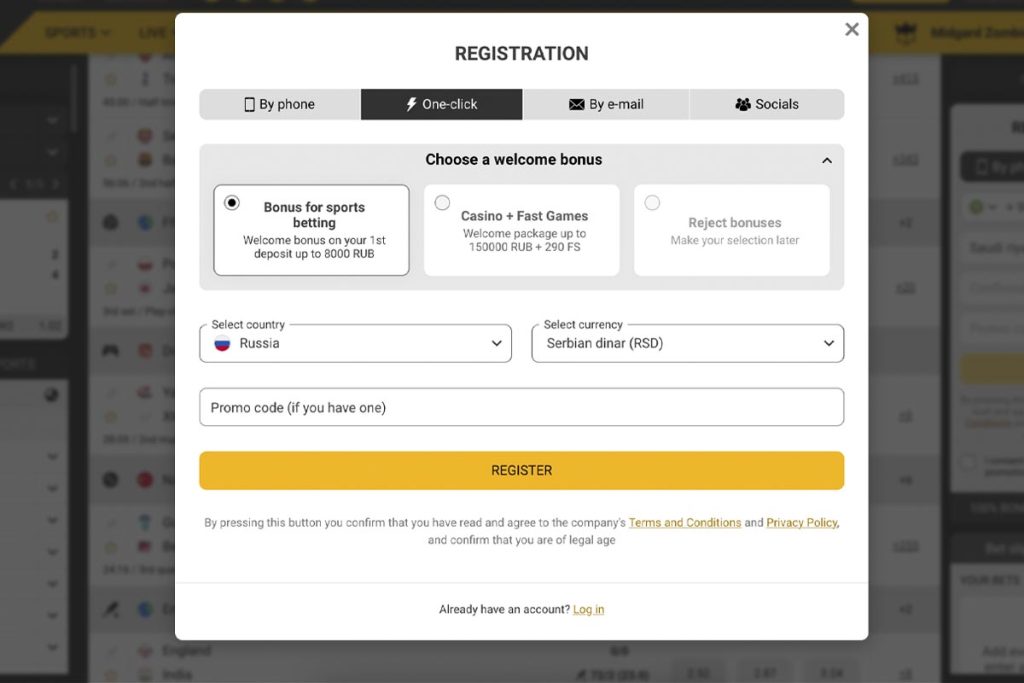
Task: Select Casino + Fast Games bonus radio
Action: point(442,203)
